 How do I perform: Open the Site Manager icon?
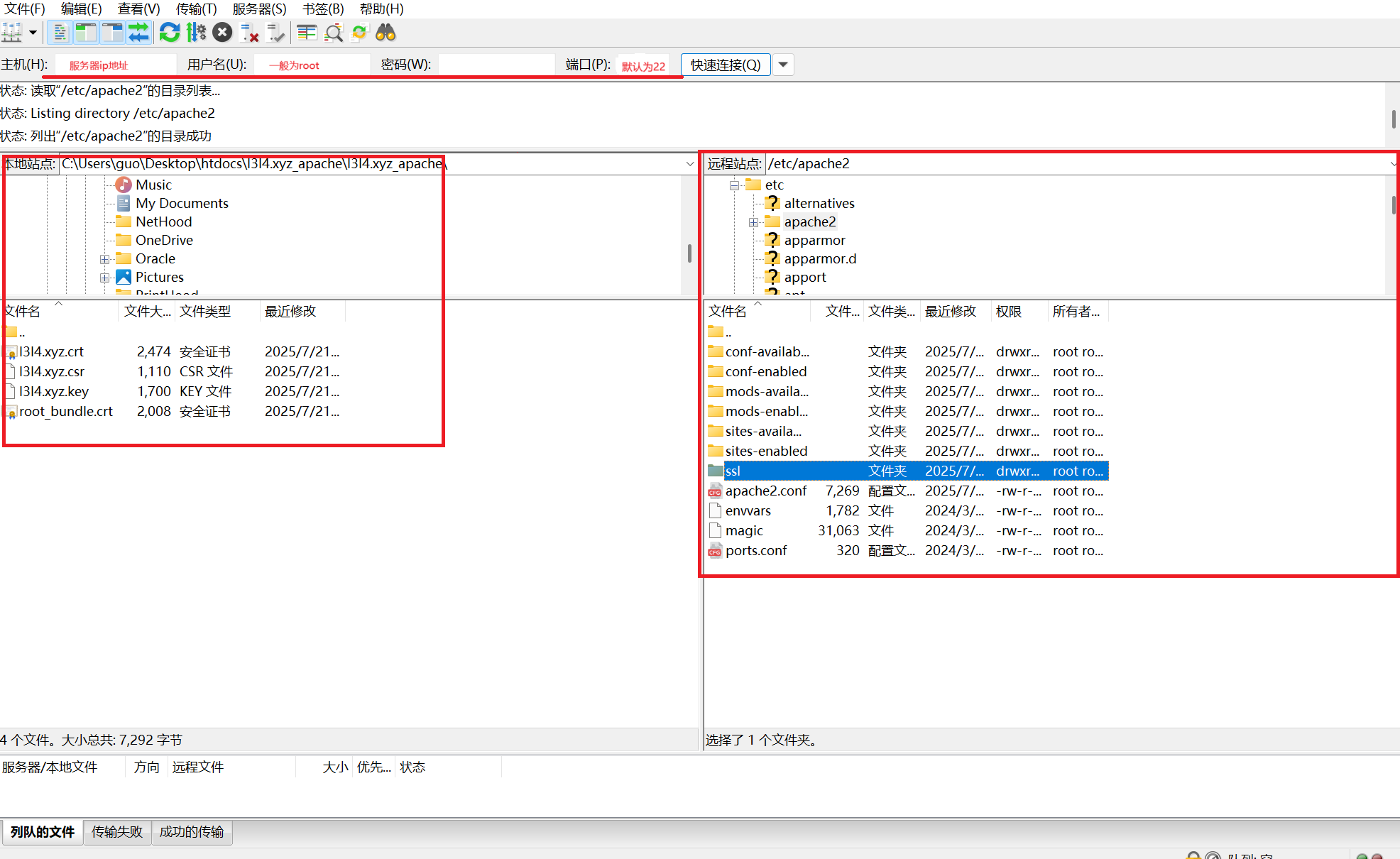[x=12, y=33]
